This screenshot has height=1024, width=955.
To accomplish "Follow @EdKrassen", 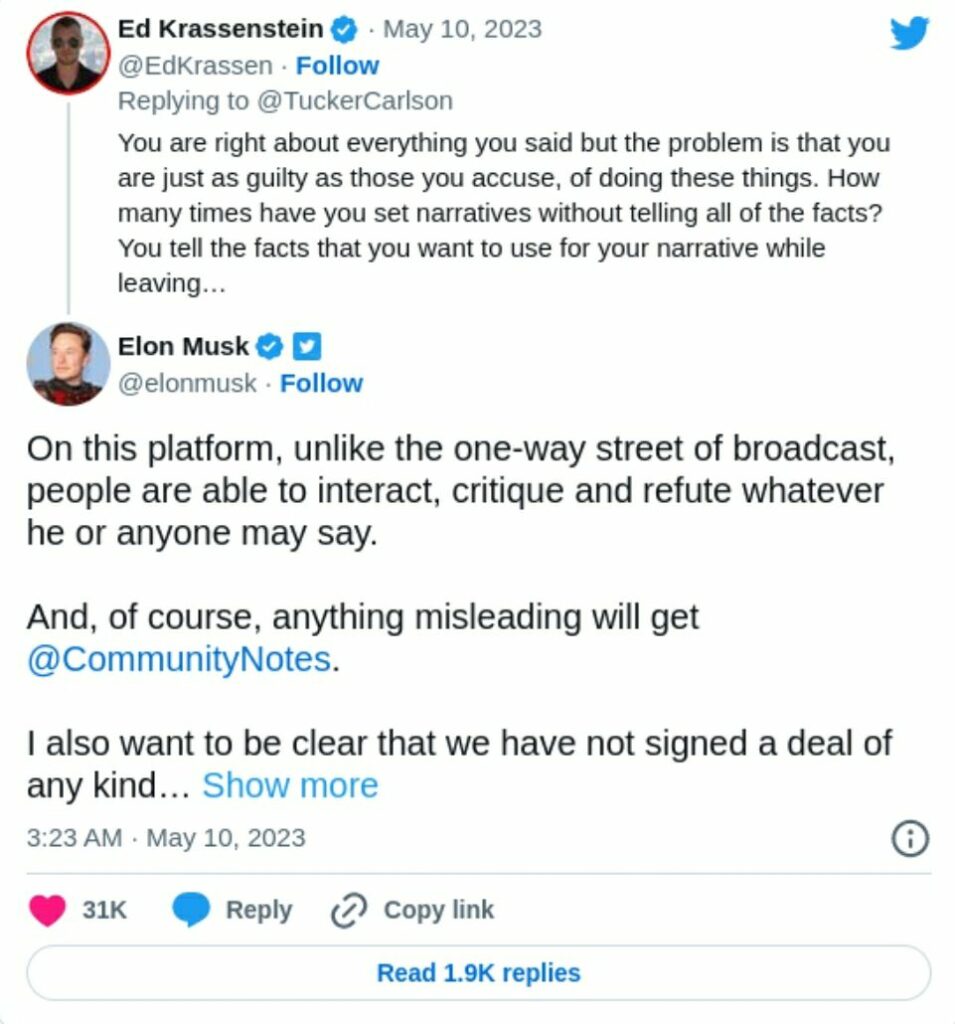I will point(337,66).
